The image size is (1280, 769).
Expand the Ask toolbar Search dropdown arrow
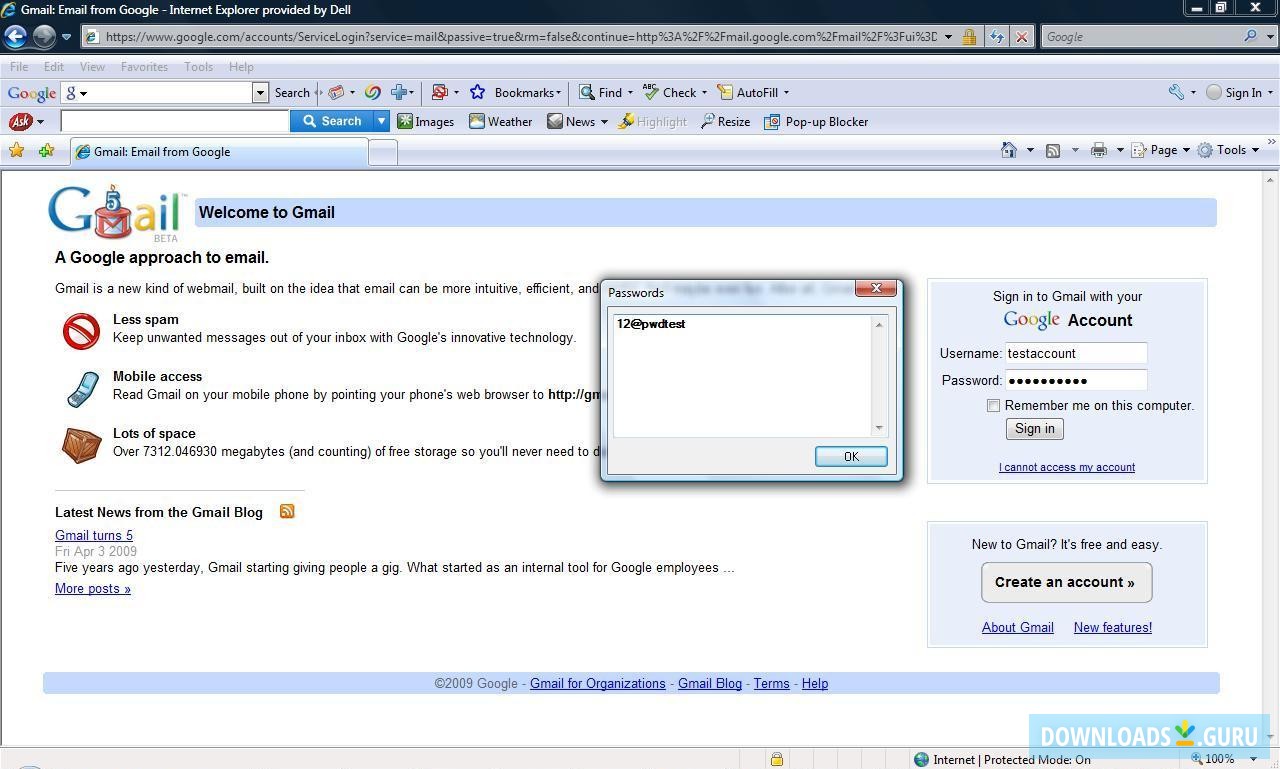pyautogui.click(x=381, y=122)
